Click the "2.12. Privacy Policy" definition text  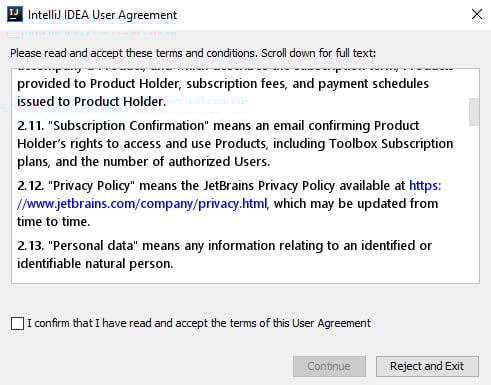pos(229,203)
